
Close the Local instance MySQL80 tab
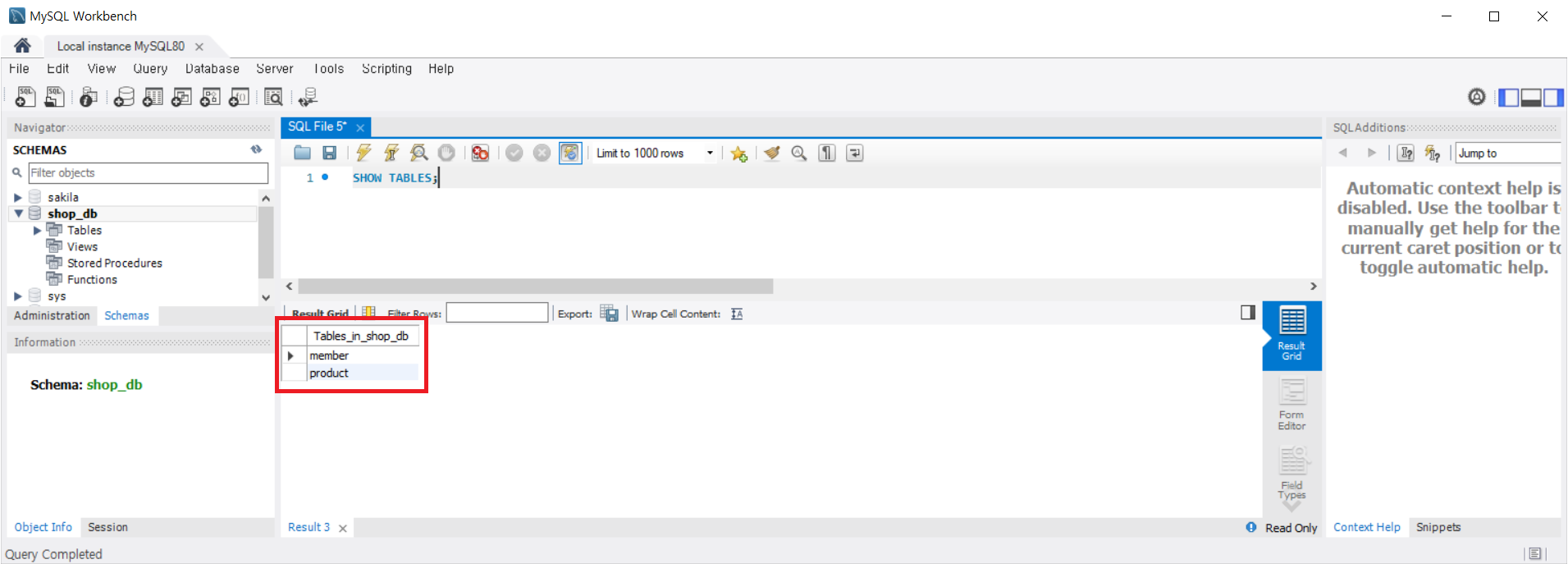coord(199,47)
